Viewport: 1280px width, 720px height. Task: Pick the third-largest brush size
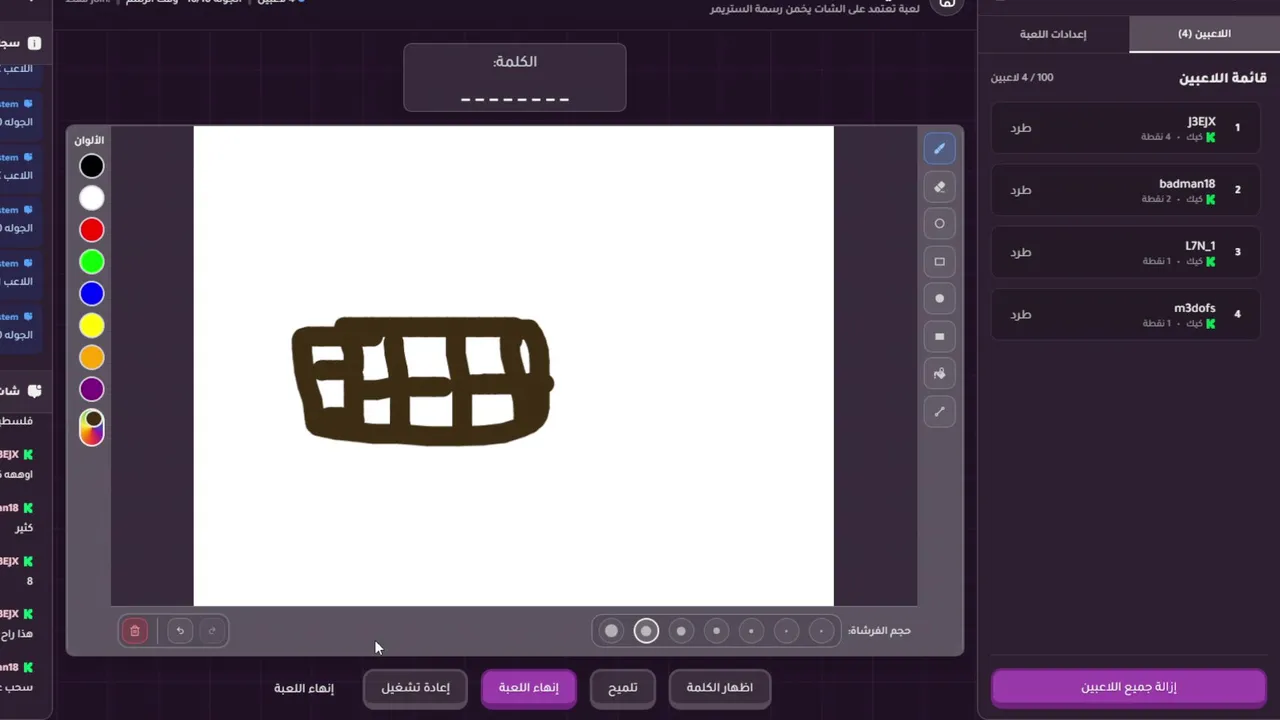tap(681, 631)
